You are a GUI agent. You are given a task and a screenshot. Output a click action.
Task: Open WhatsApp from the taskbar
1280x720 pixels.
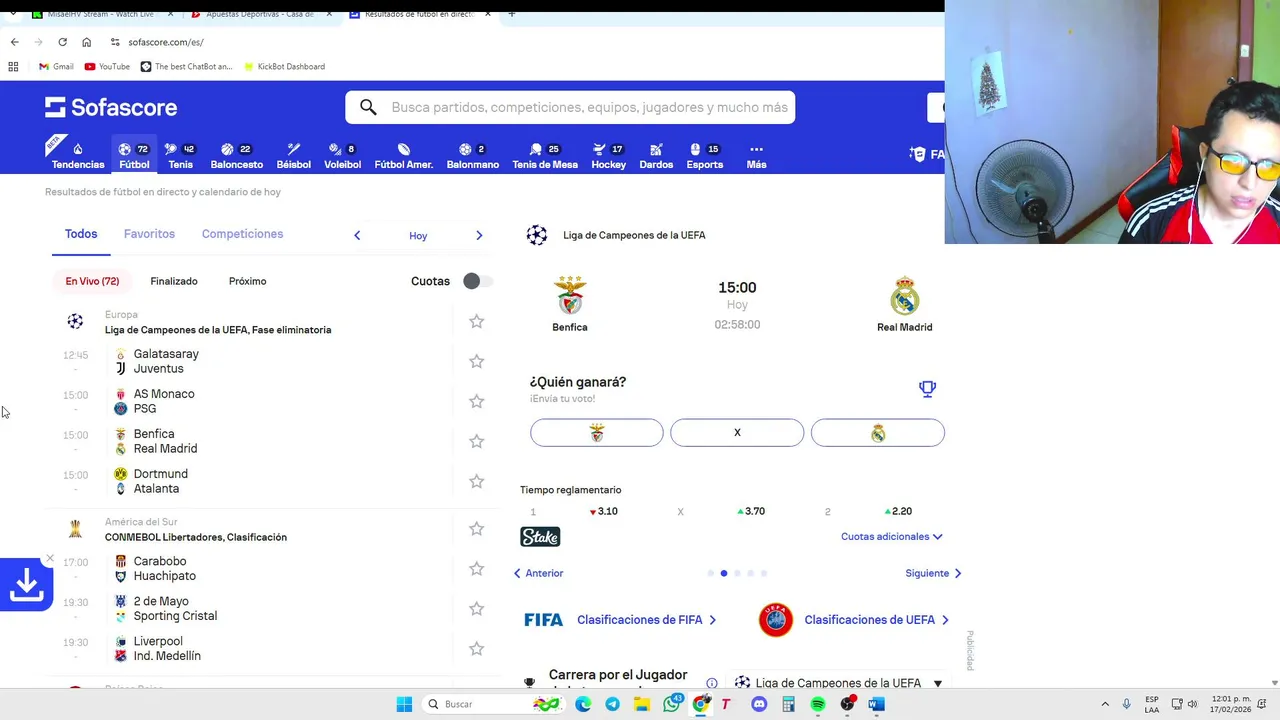click(x=672, y=704)
